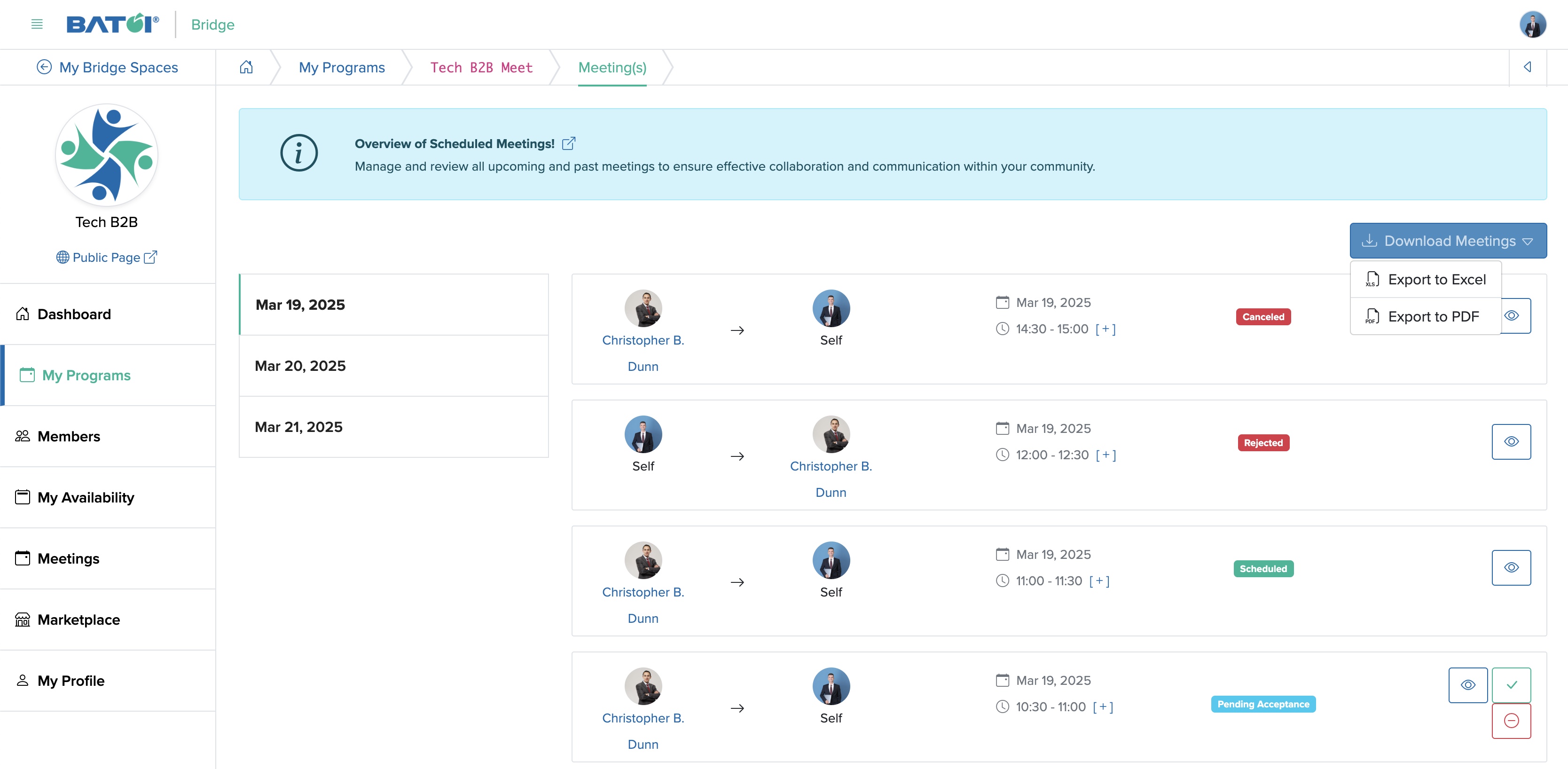Click My Bridge Spaces link

coord(119,67)
